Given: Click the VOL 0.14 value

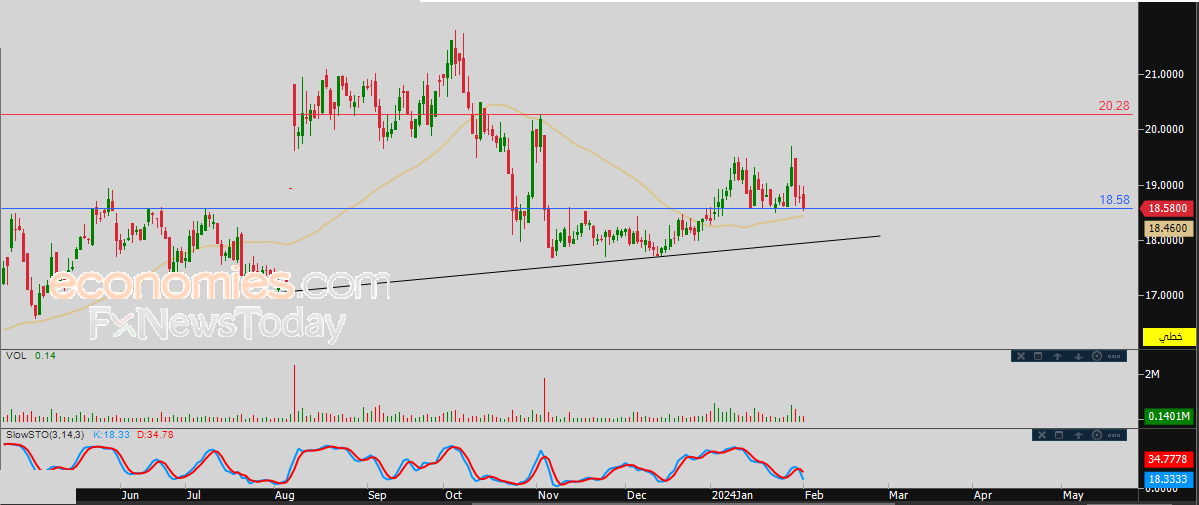Looking at the screenshot, I should point(44,356).
